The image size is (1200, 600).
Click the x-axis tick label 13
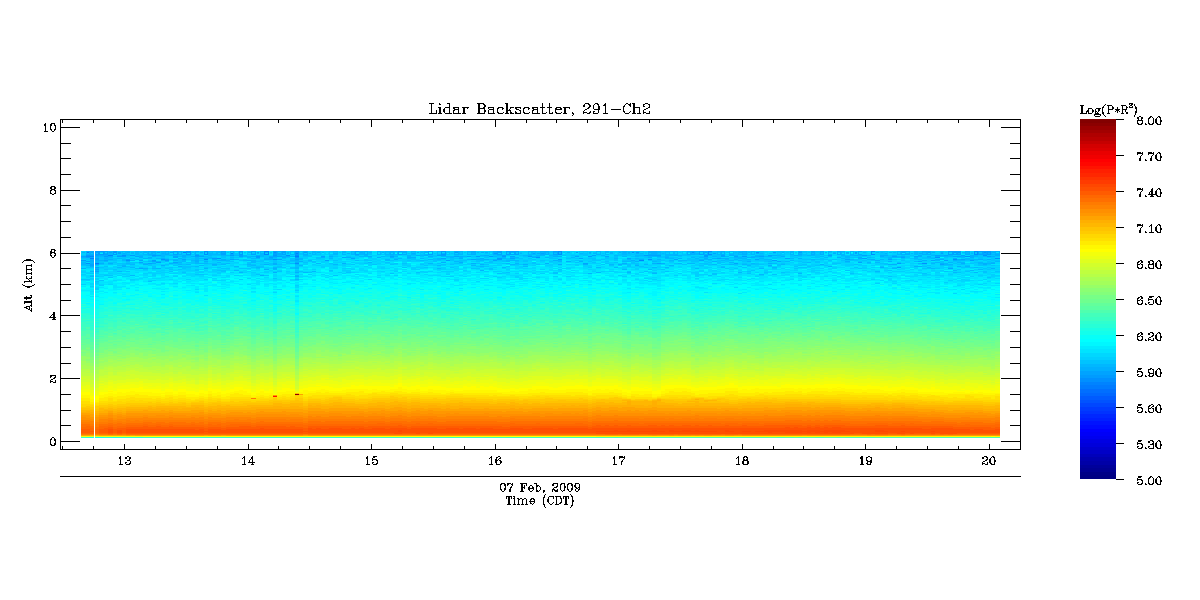click(124, 461)
